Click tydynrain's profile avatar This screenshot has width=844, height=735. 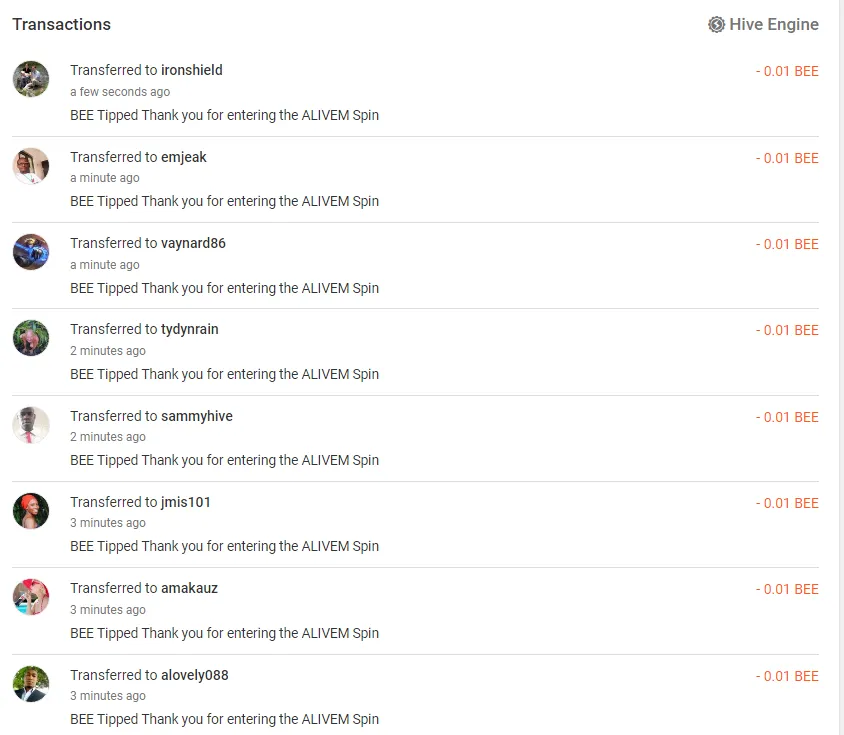pos(31,338)
